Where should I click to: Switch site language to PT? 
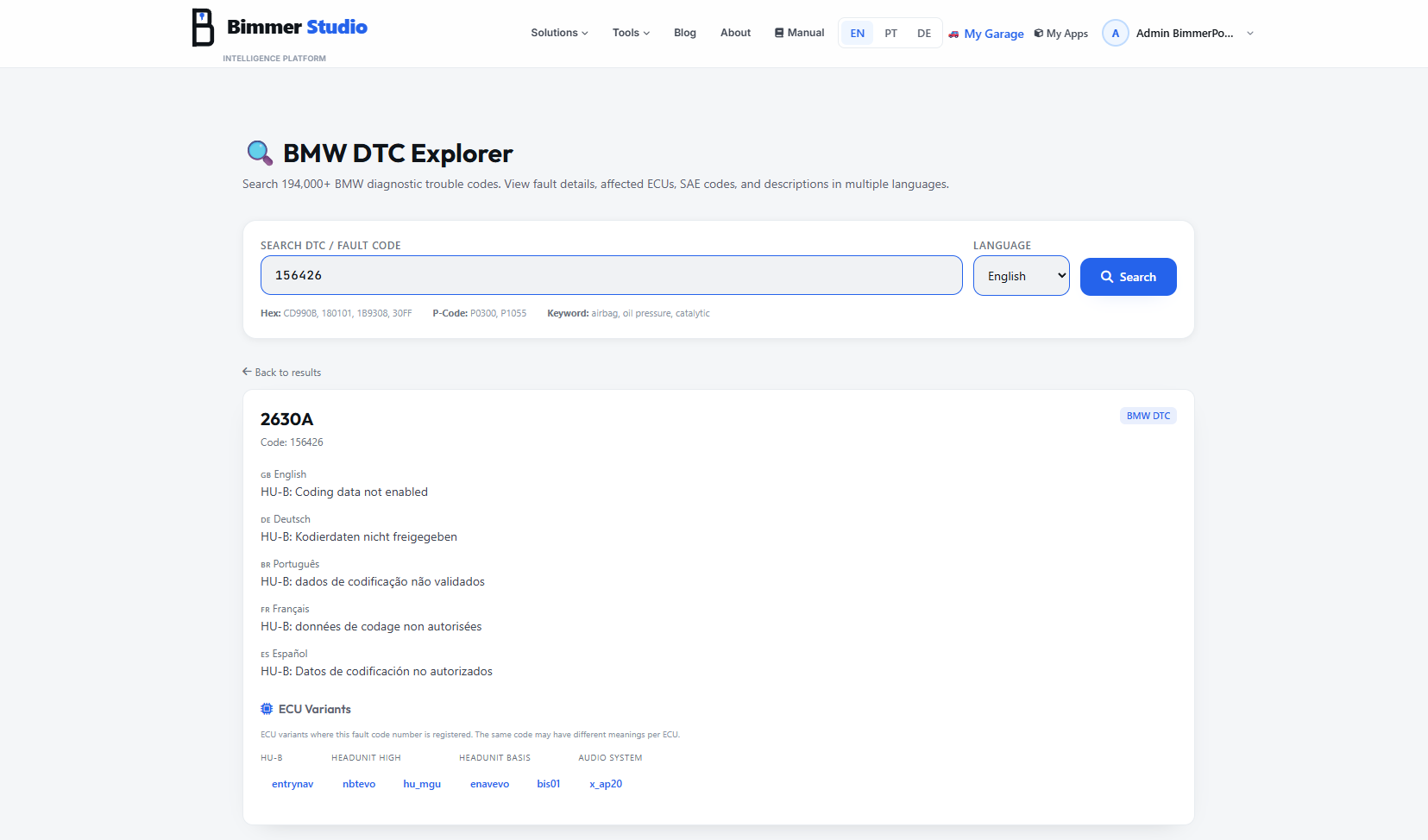(x=891, y=34)
